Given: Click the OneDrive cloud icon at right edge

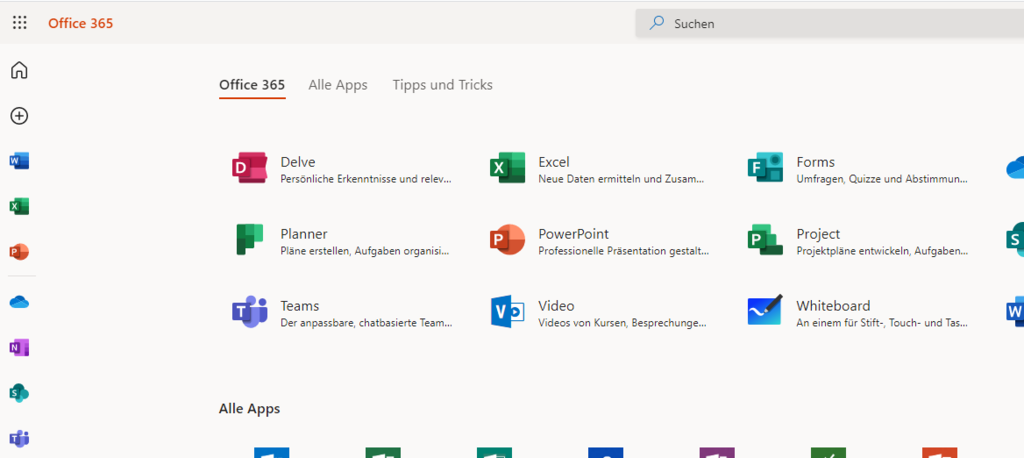Looking at the screenshot, I should (x=1015, y=169).
